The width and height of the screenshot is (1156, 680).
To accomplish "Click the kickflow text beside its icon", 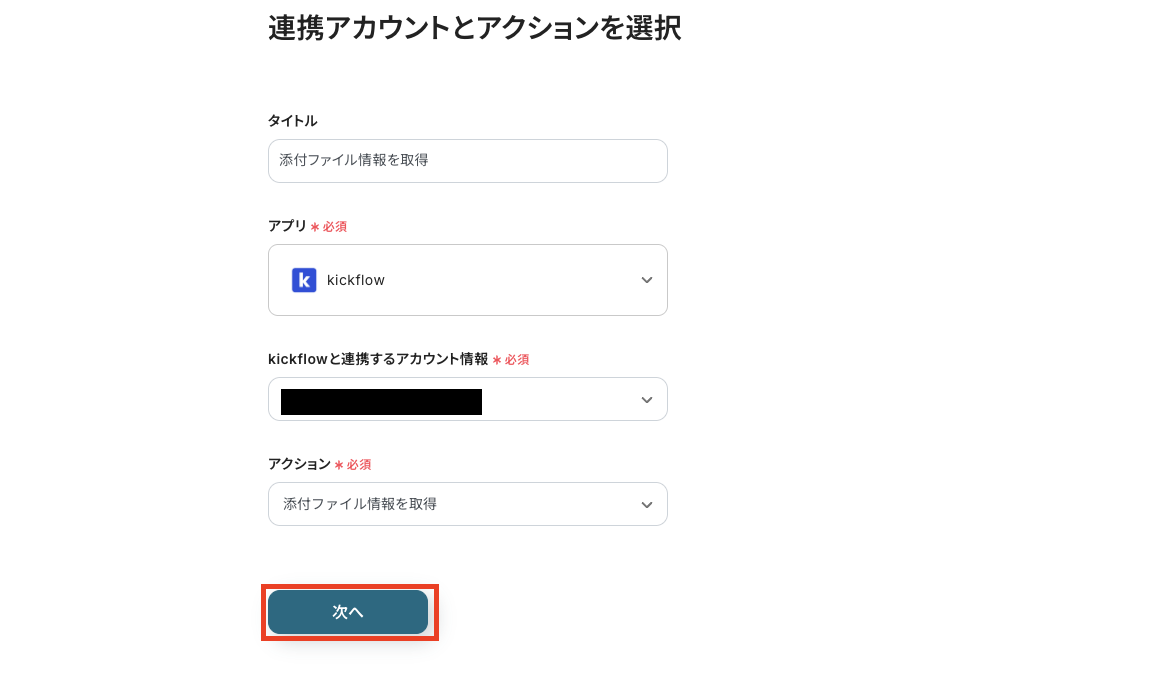I will pyautogui.click(x=355, y=280).
